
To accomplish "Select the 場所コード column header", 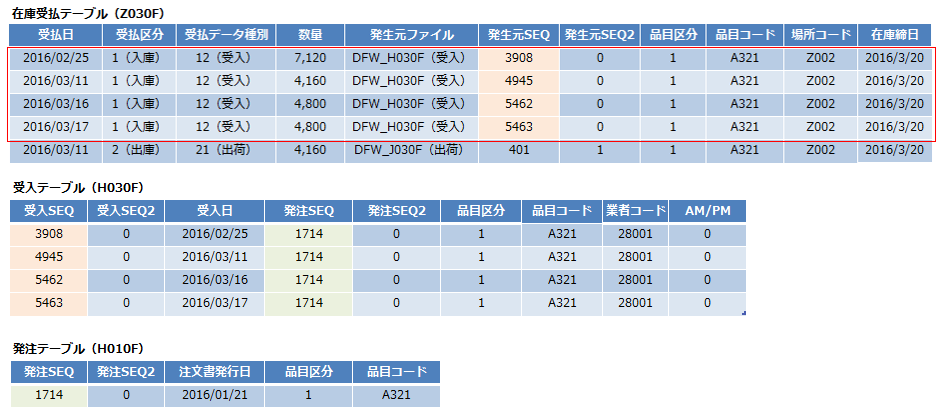I will click(820, 35).
